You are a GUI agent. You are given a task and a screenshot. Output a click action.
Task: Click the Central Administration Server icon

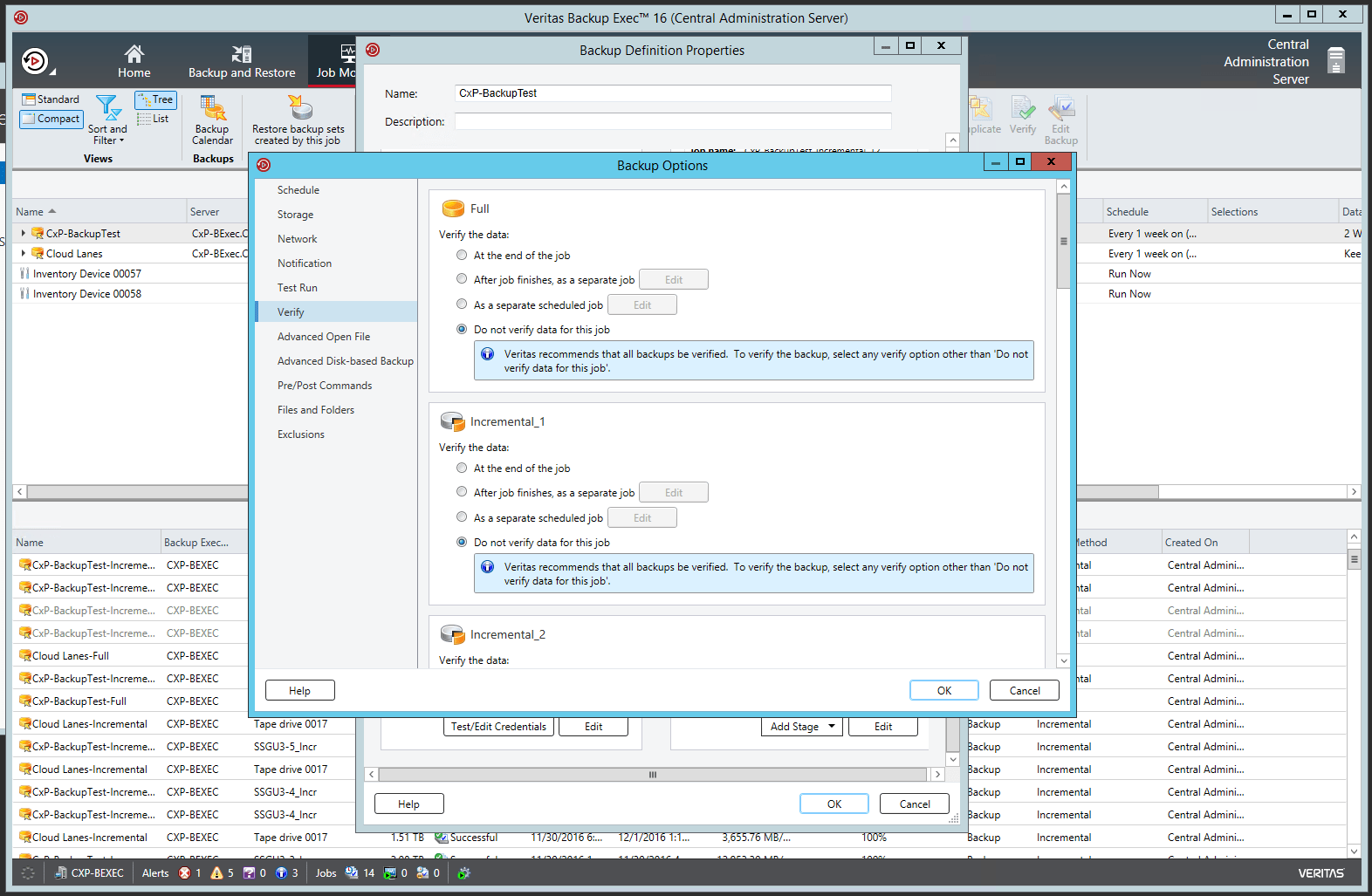pyautogui.click(x=1335, y=61)
